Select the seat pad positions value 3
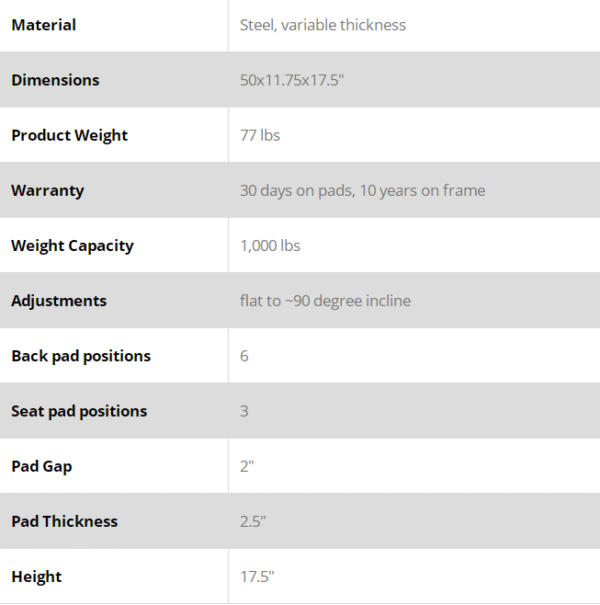 245,411
